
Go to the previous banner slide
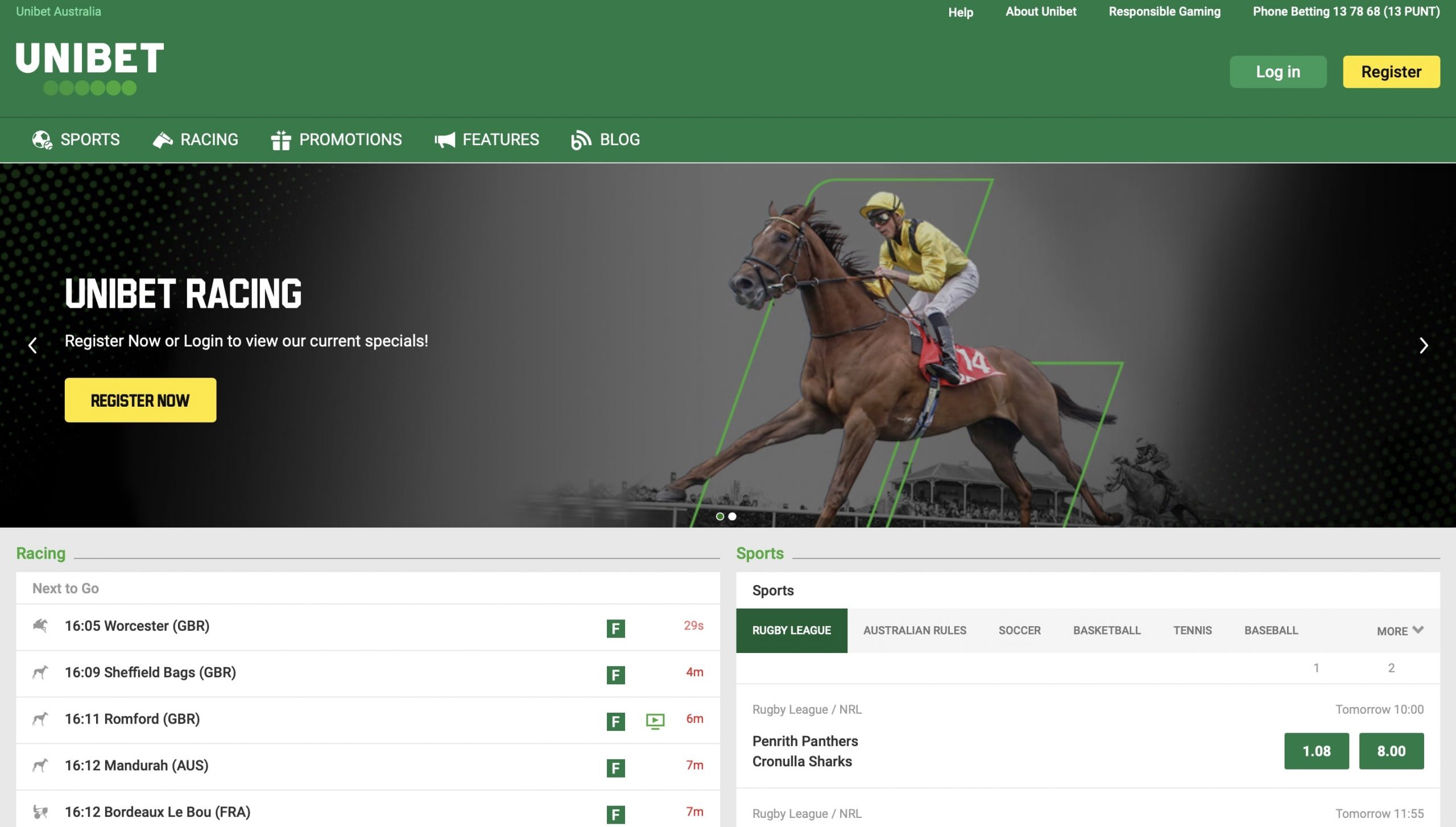click(x=32, y=345)
